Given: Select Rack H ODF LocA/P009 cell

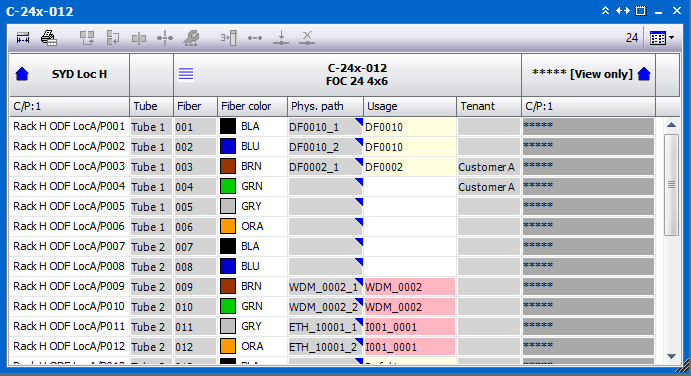Looking at the screenshot, I should pos(69,287).
